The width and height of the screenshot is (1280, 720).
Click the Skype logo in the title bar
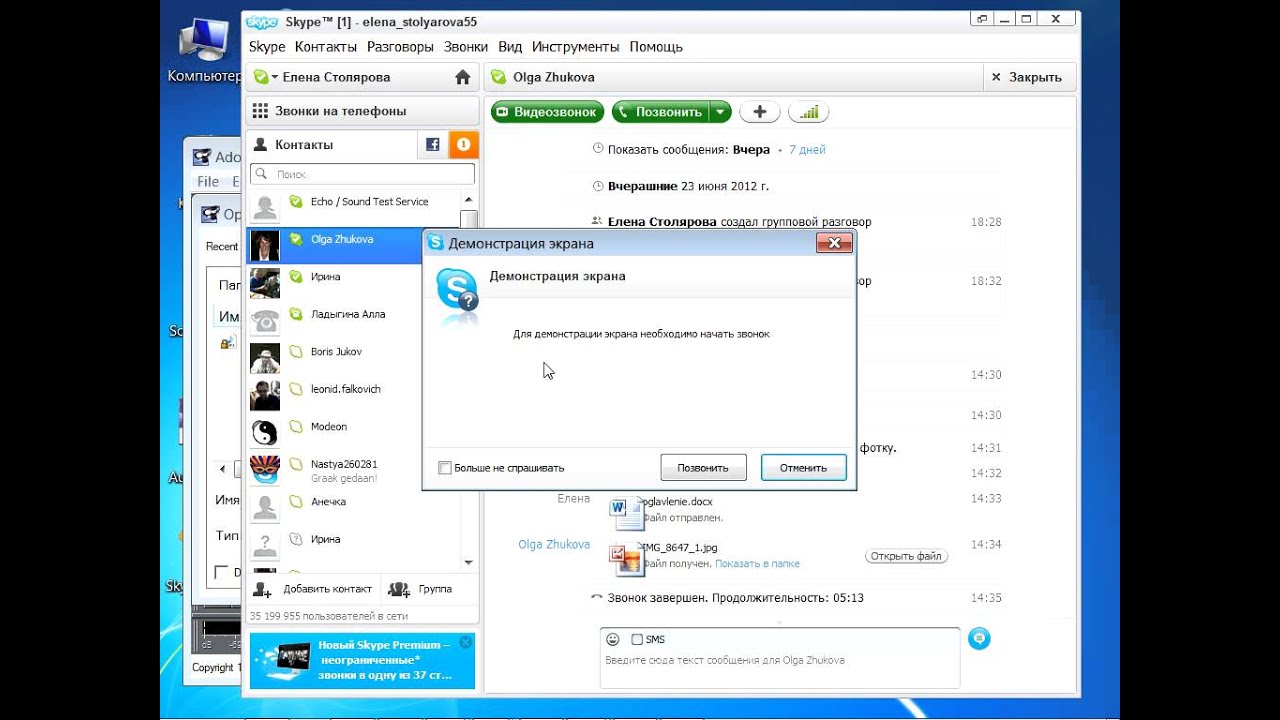click(x=262, y=22)
